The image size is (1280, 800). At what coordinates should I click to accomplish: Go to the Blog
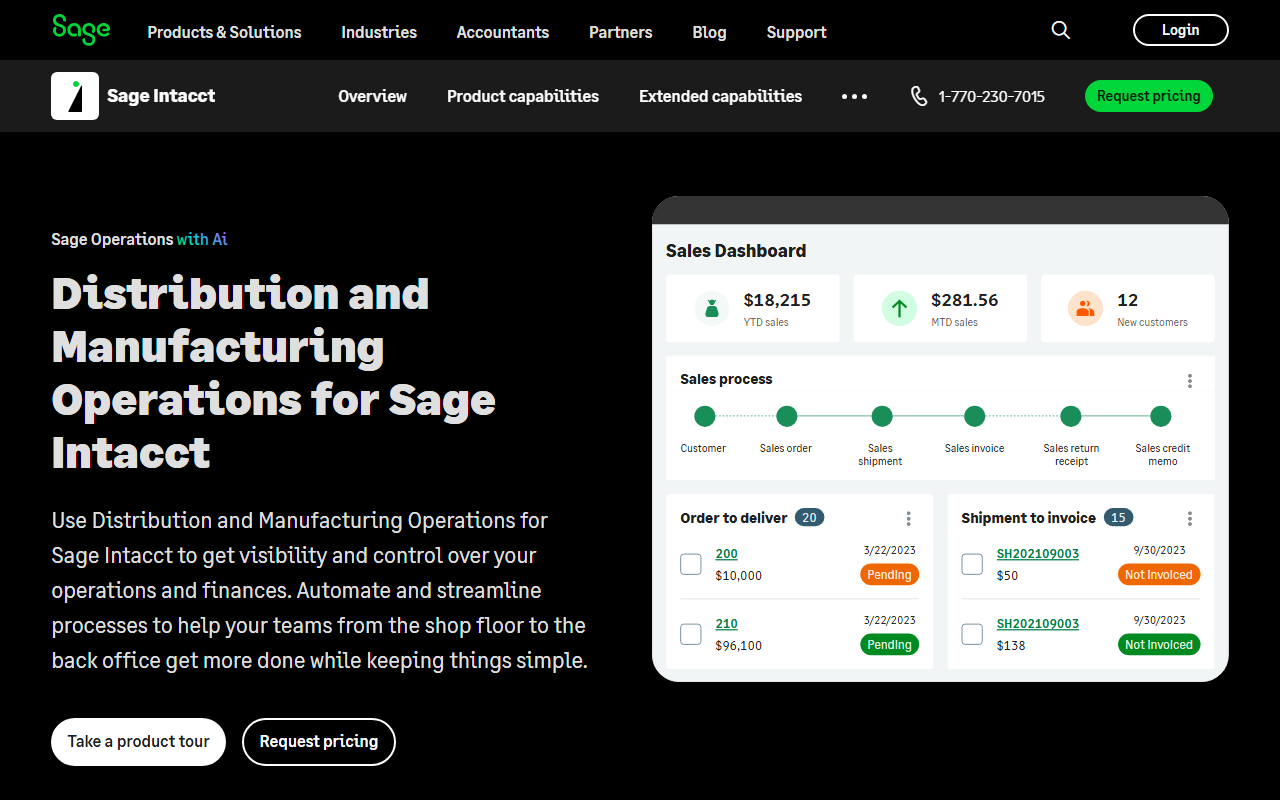[709, 32]
